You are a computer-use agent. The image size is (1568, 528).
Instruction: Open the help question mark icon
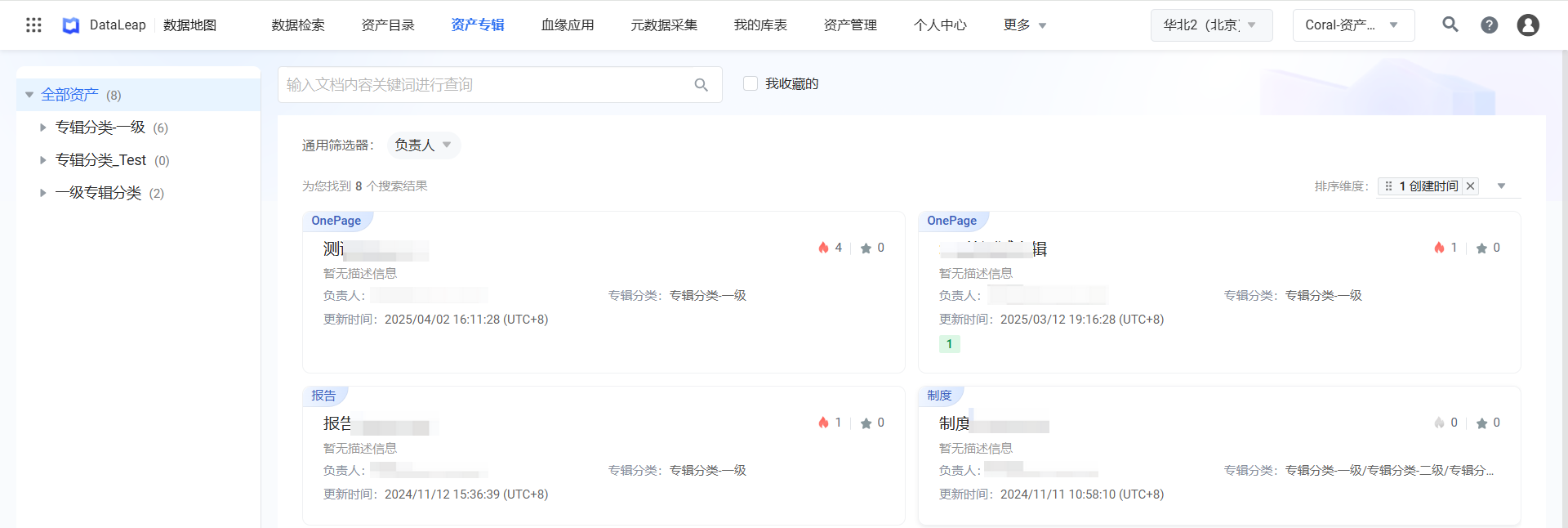[1490, 25]
